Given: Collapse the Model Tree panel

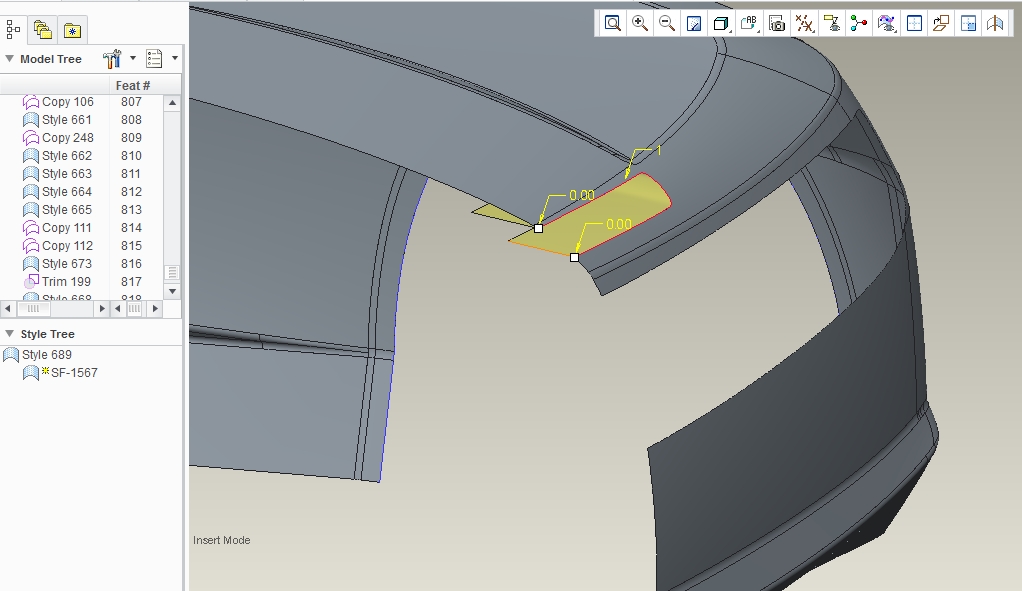Looking at the screenshot, I should tap(9, 59).
